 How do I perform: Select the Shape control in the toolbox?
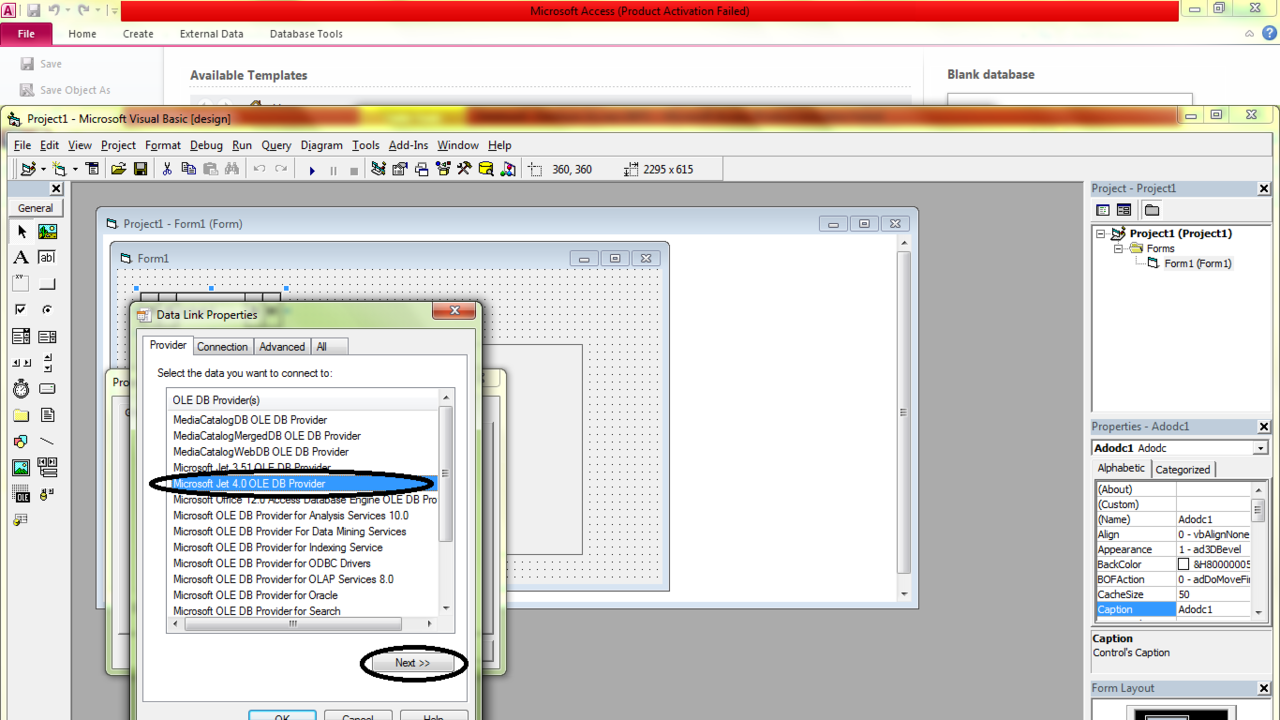(x=21, y=441)
